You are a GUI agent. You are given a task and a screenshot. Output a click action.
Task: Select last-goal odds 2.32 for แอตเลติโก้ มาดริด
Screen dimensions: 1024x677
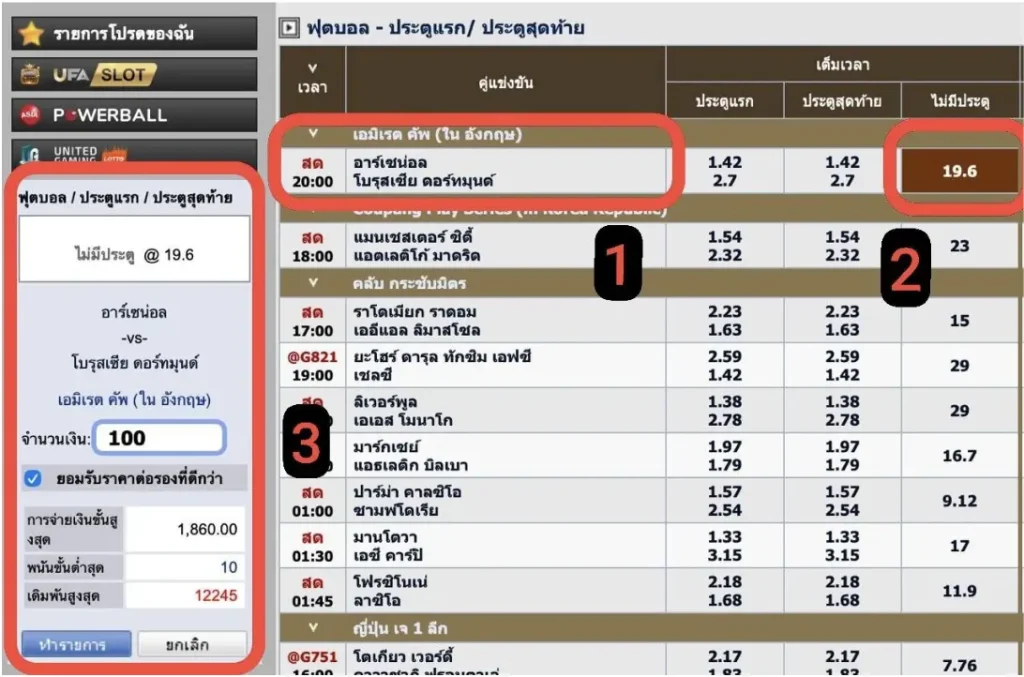pyautogui.click(x=842, y=255)
